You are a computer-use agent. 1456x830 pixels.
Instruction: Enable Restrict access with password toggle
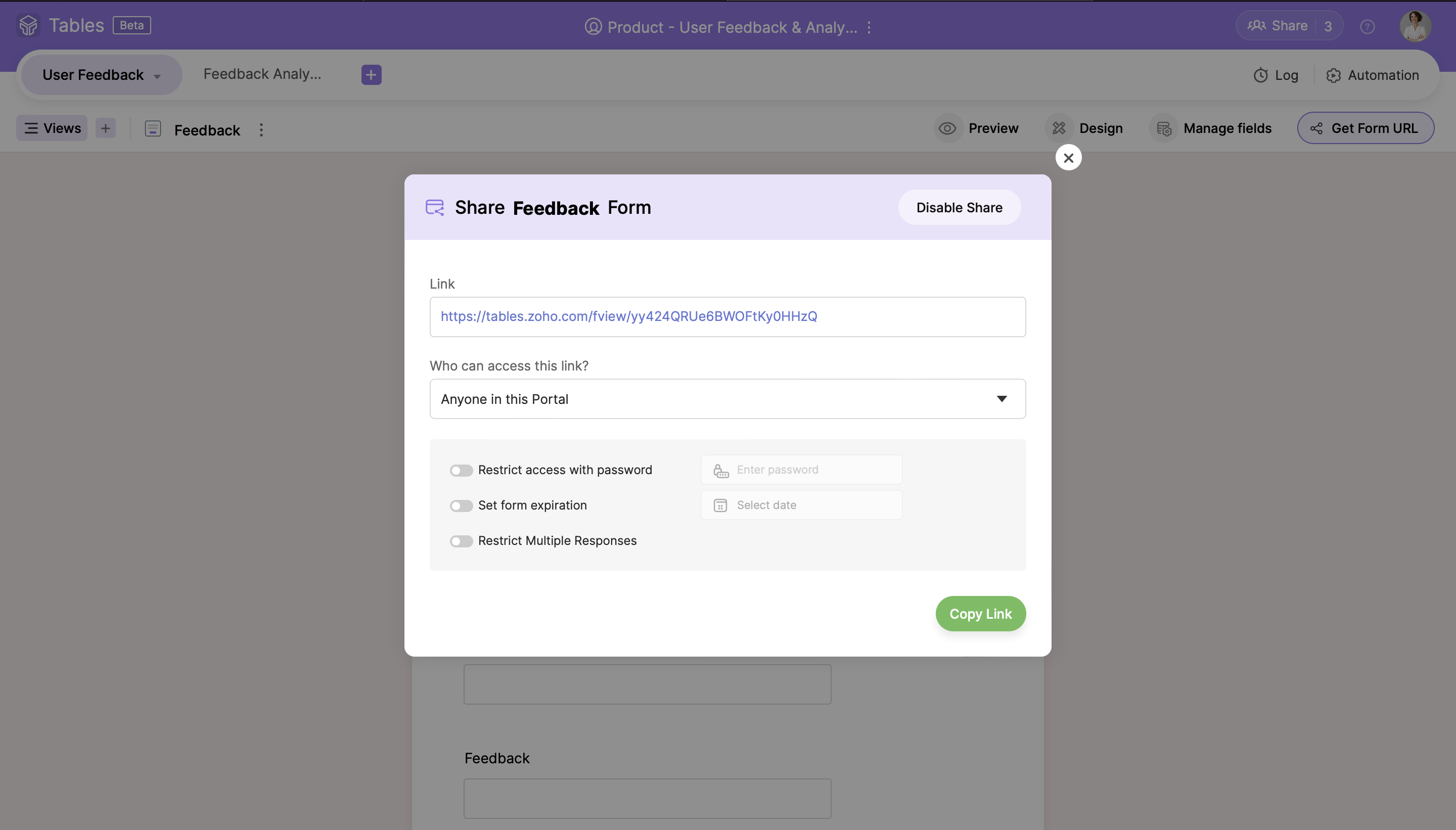pyautogui.click(x=461, y=470)
